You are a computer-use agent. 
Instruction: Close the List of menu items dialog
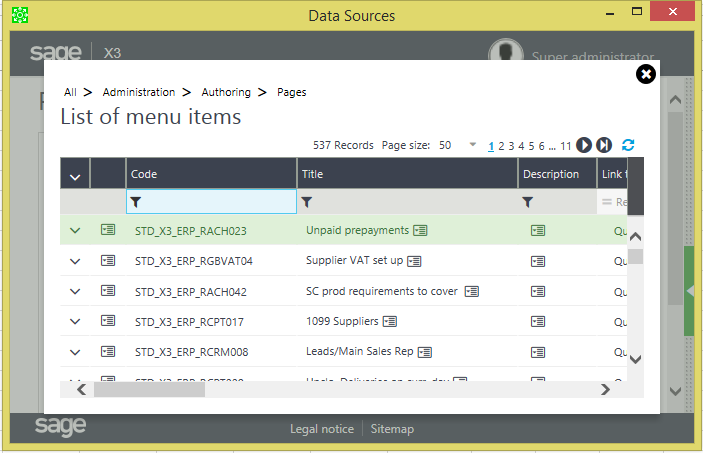tap(646, 74)
